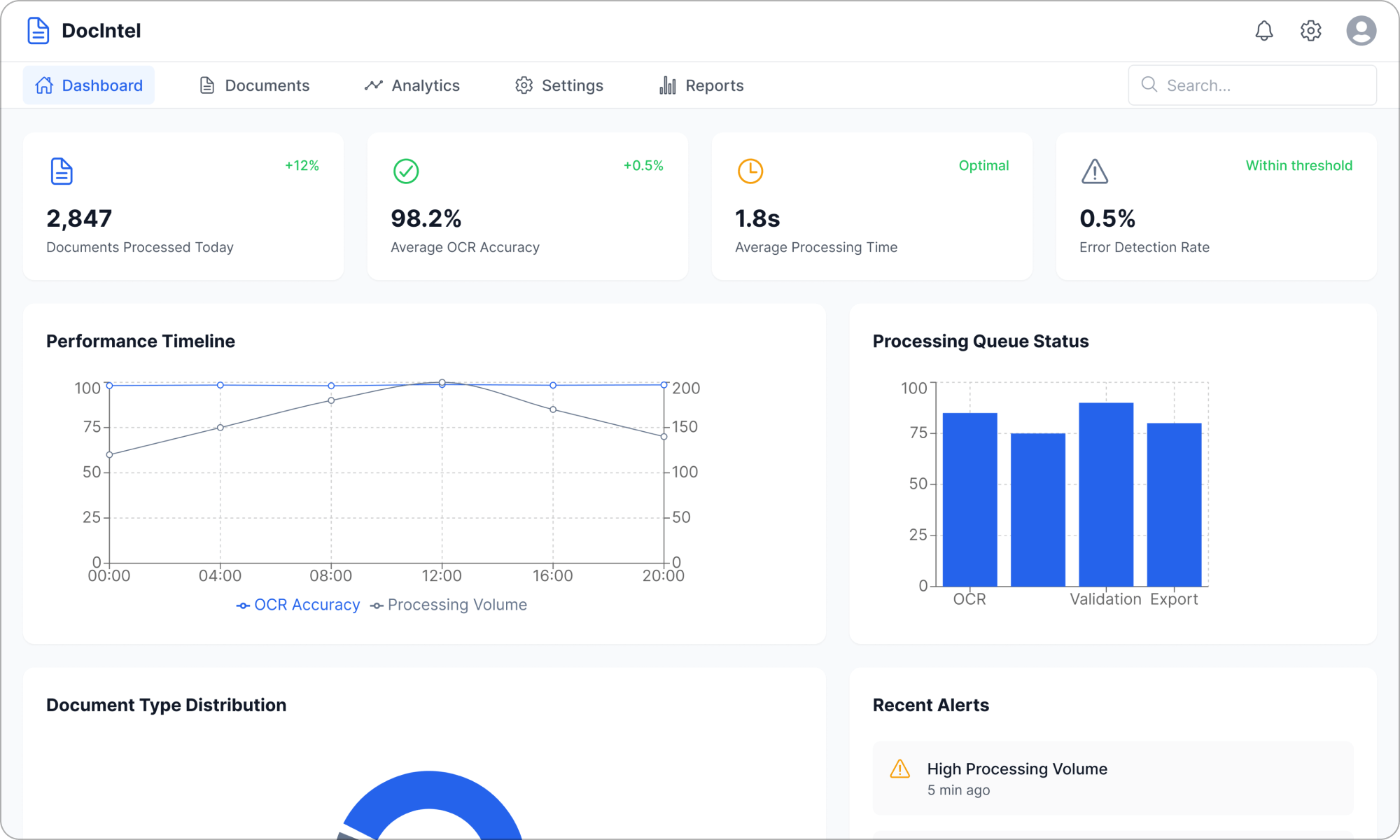Select the clock icon on Average Processing Time
Viewport: 1400px width, 840px height.
coord(750,171)
